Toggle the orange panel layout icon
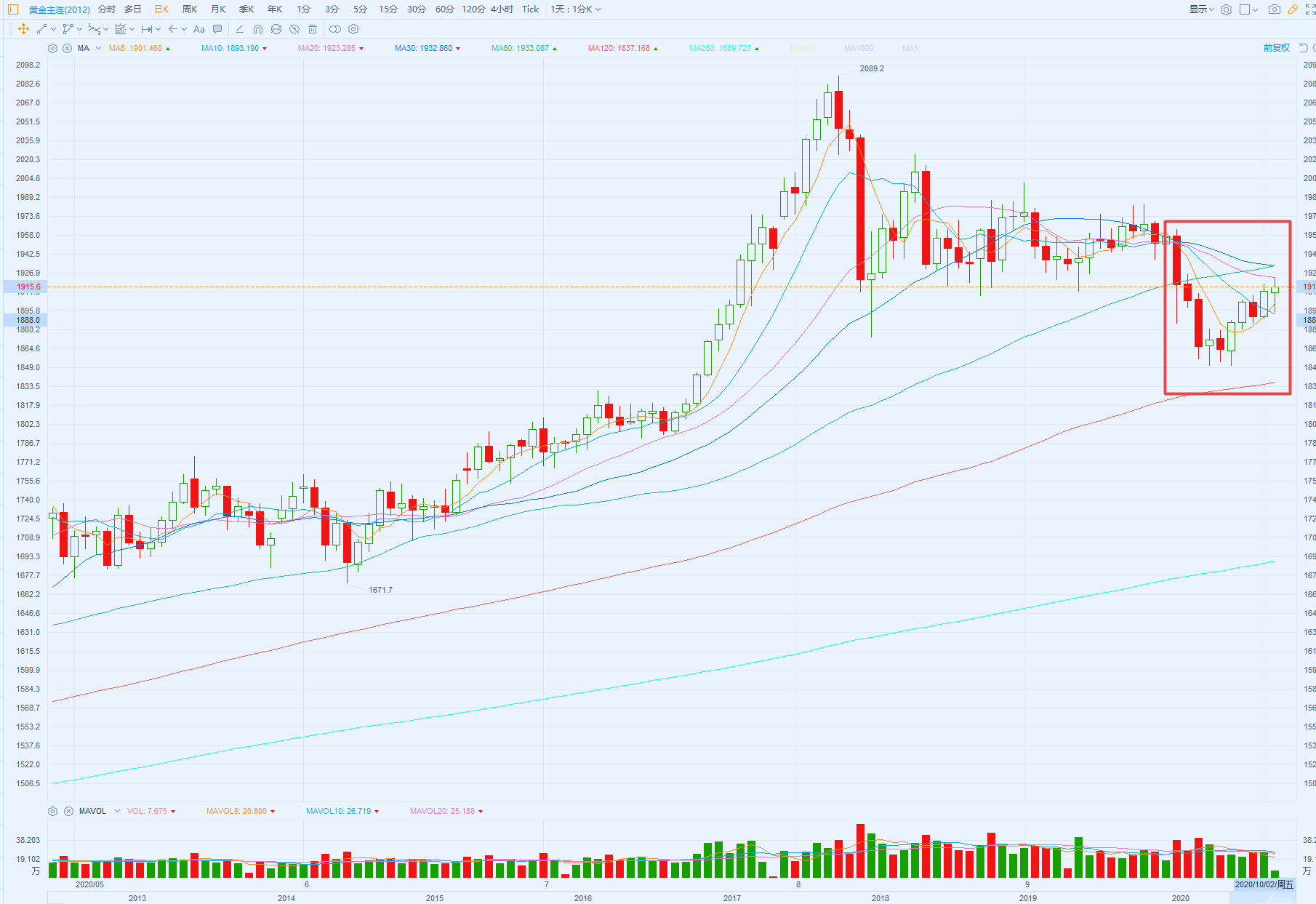Image resolution: width=1316 pixels, height=904 pixels. click(x=13, y=9)
